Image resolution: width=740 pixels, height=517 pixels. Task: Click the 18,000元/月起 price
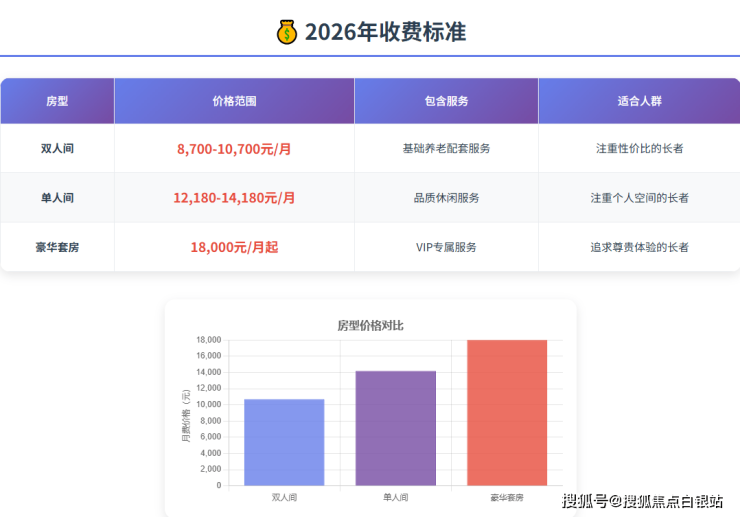coord(234,247)
